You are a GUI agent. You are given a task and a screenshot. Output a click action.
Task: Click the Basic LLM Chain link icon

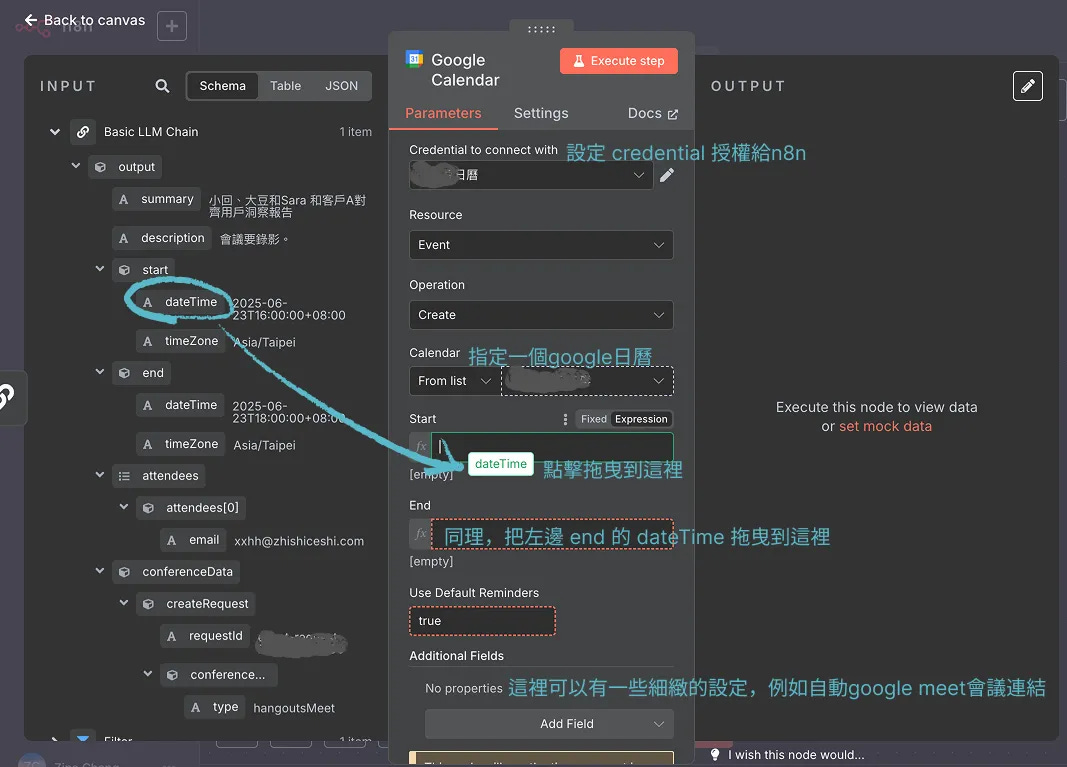[x=82, y=132]
